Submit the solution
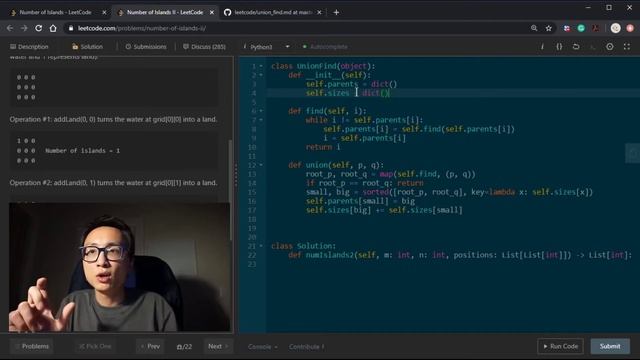The width and height of the screenshot is (640, 360). coord(610,346)
